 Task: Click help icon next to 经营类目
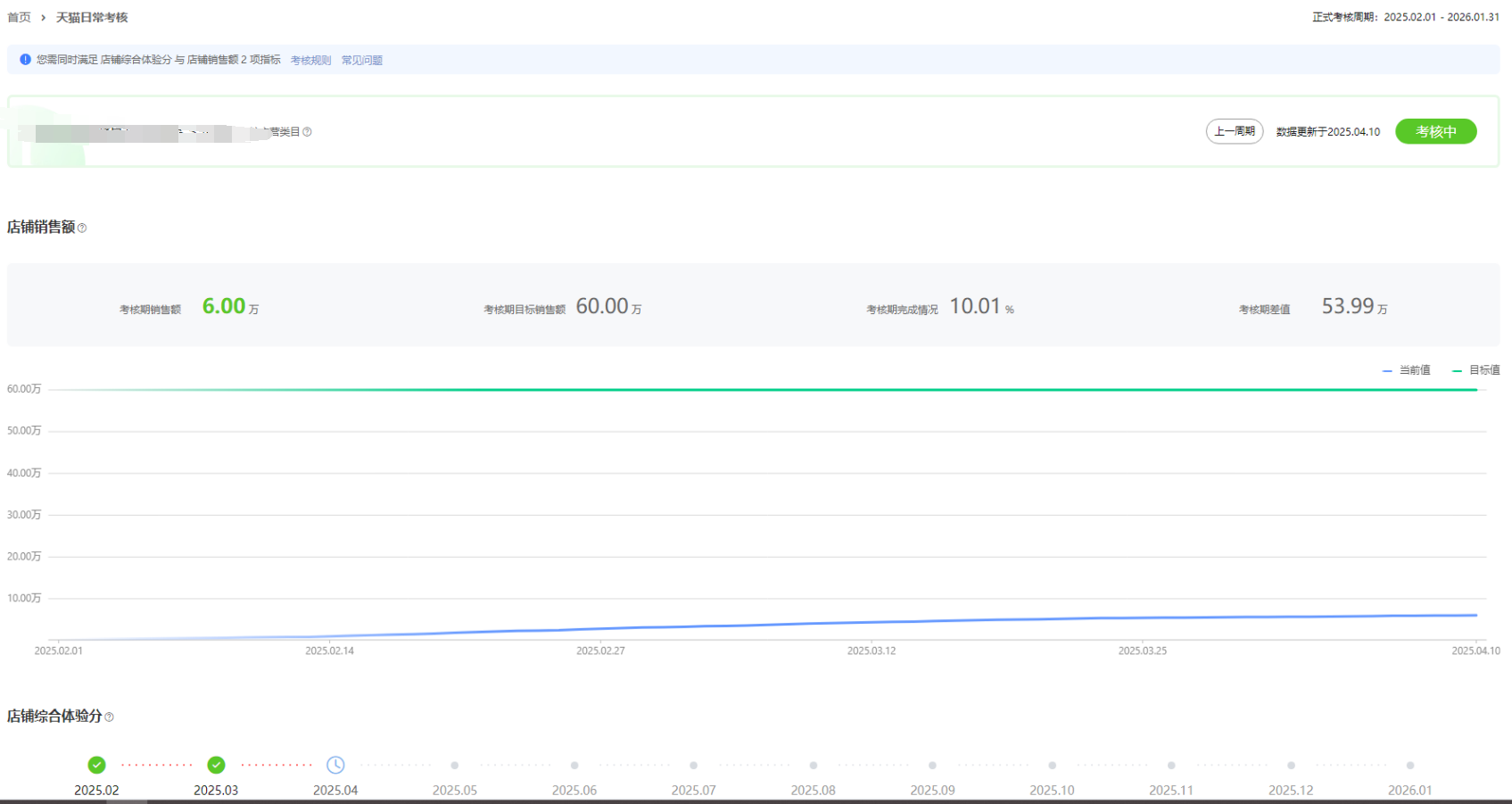click(x=307, y=132)
